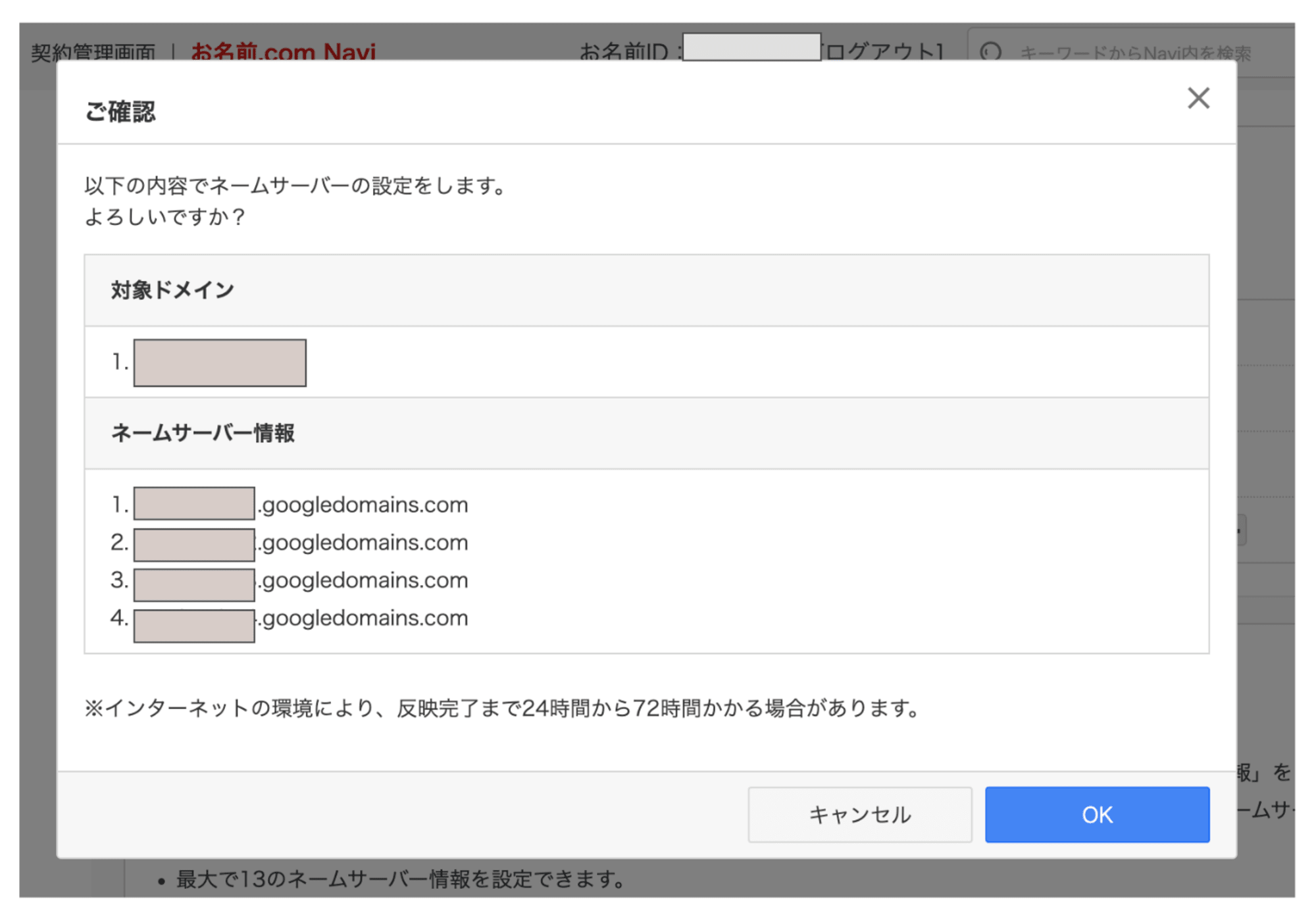Click the お名前ID label in header

pos(624,51)
